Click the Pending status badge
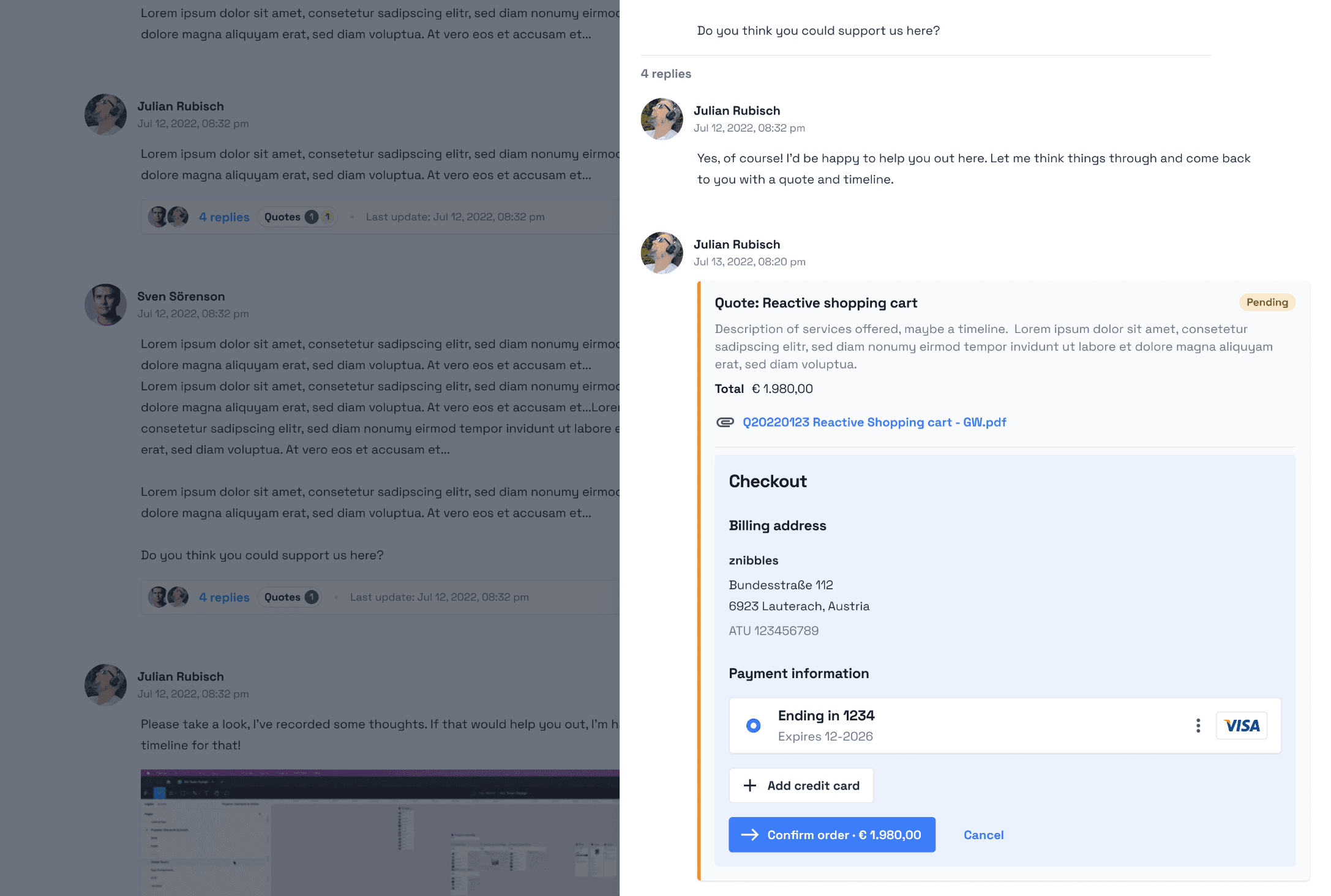The height and width of the screenshot is (896, 1331). coord(1267,302)
